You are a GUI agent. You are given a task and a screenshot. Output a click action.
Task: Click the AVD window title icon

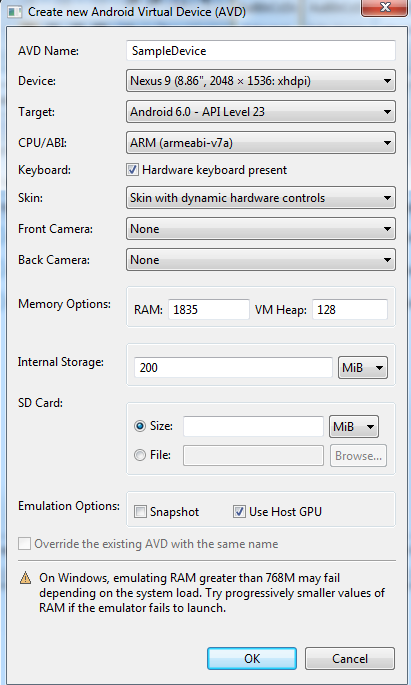click(14, 11)
